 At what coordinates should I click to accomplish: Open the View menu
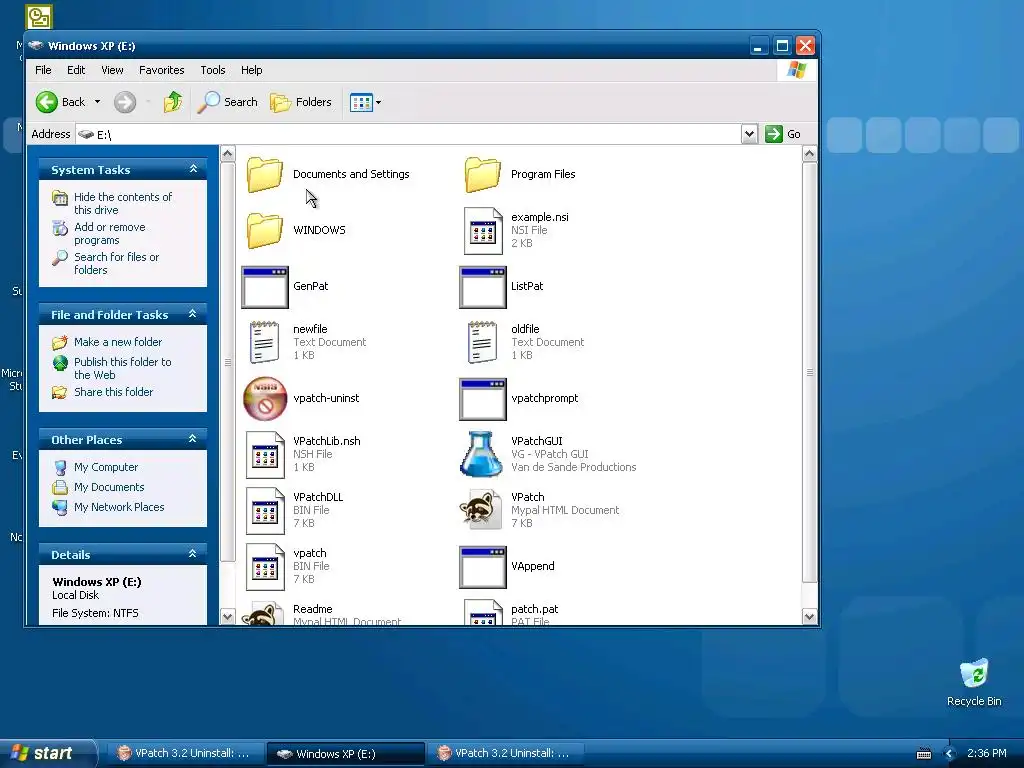(x=112, y=70)
